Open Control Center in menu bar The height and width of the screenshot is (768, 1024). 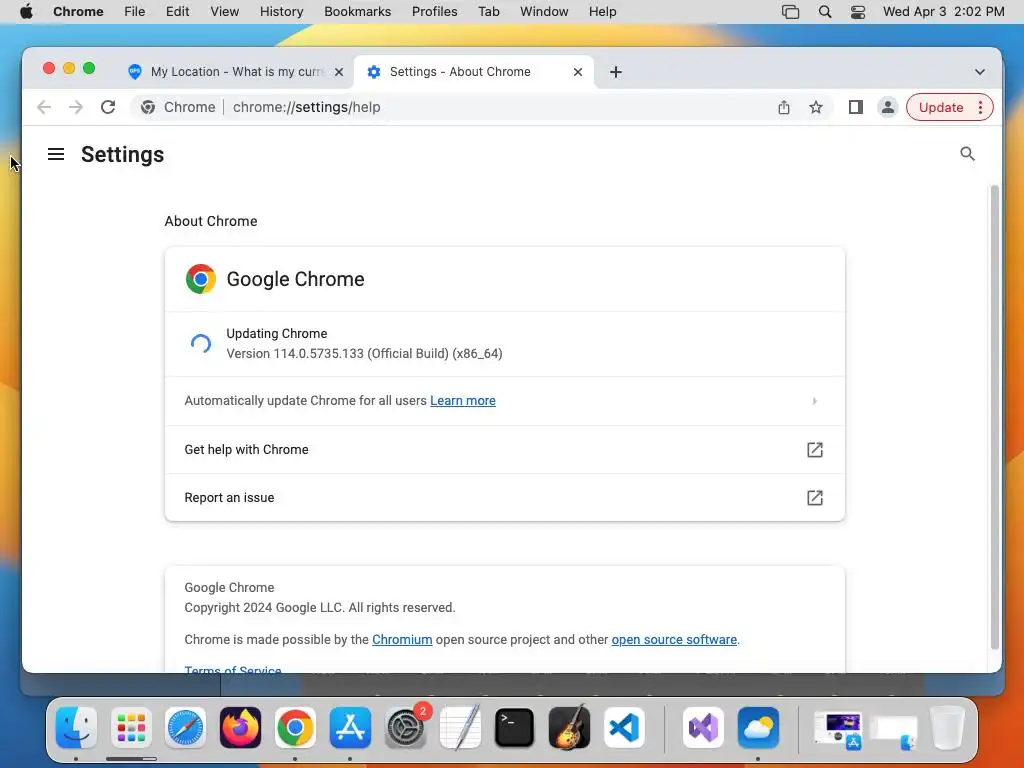click(857, 12)
